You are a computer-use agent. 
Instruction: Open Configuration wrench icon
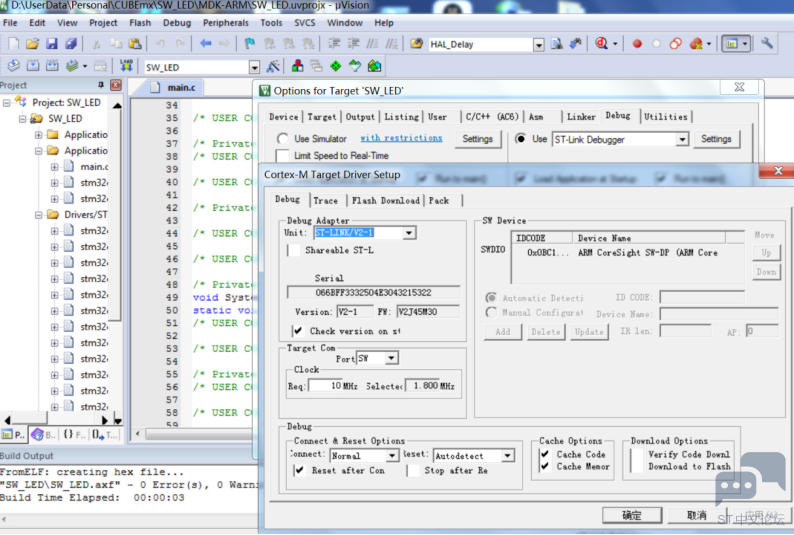(x=766, y=44)
